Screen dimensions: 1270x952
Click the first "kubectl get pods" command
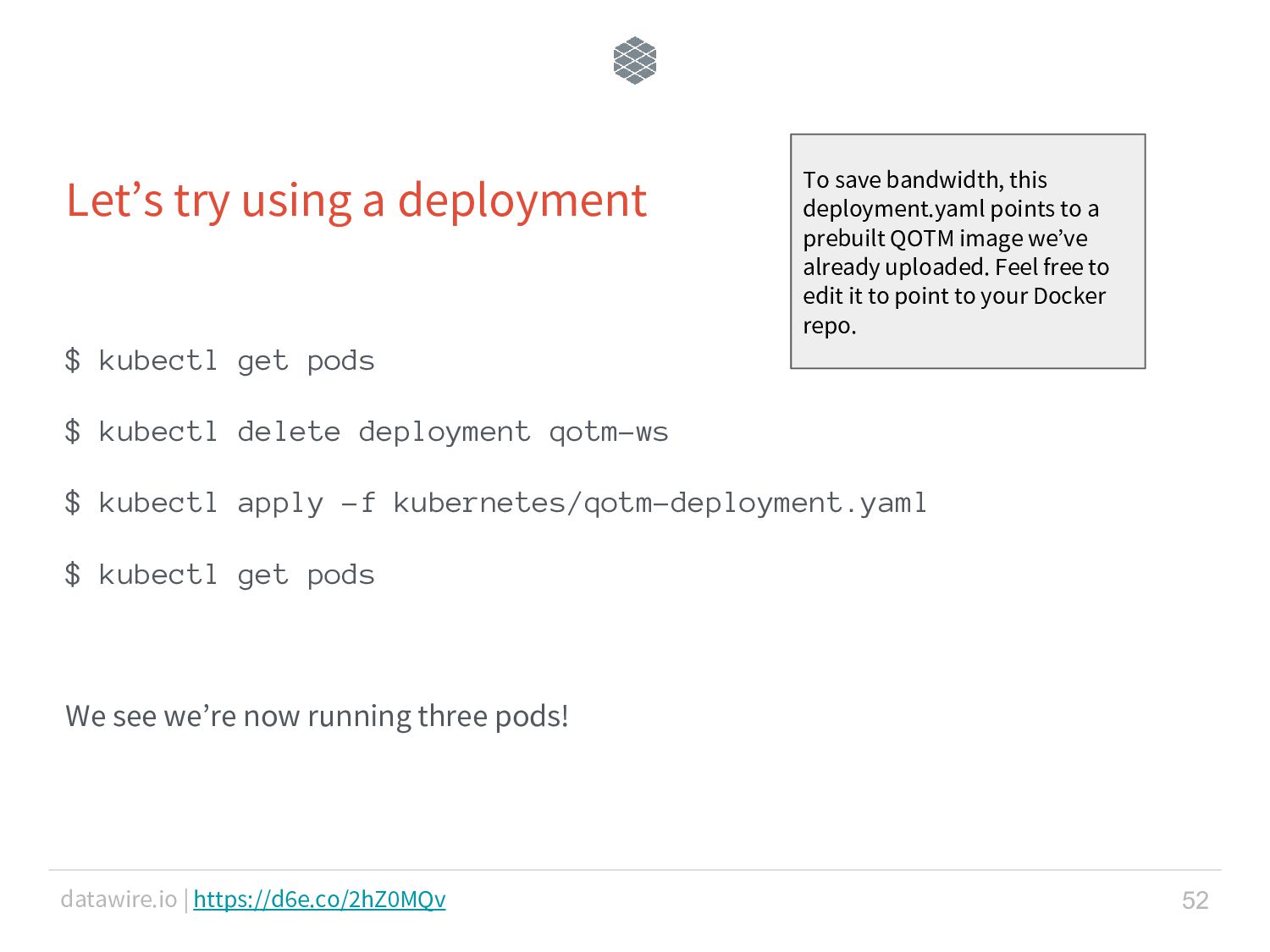(219, 360)
